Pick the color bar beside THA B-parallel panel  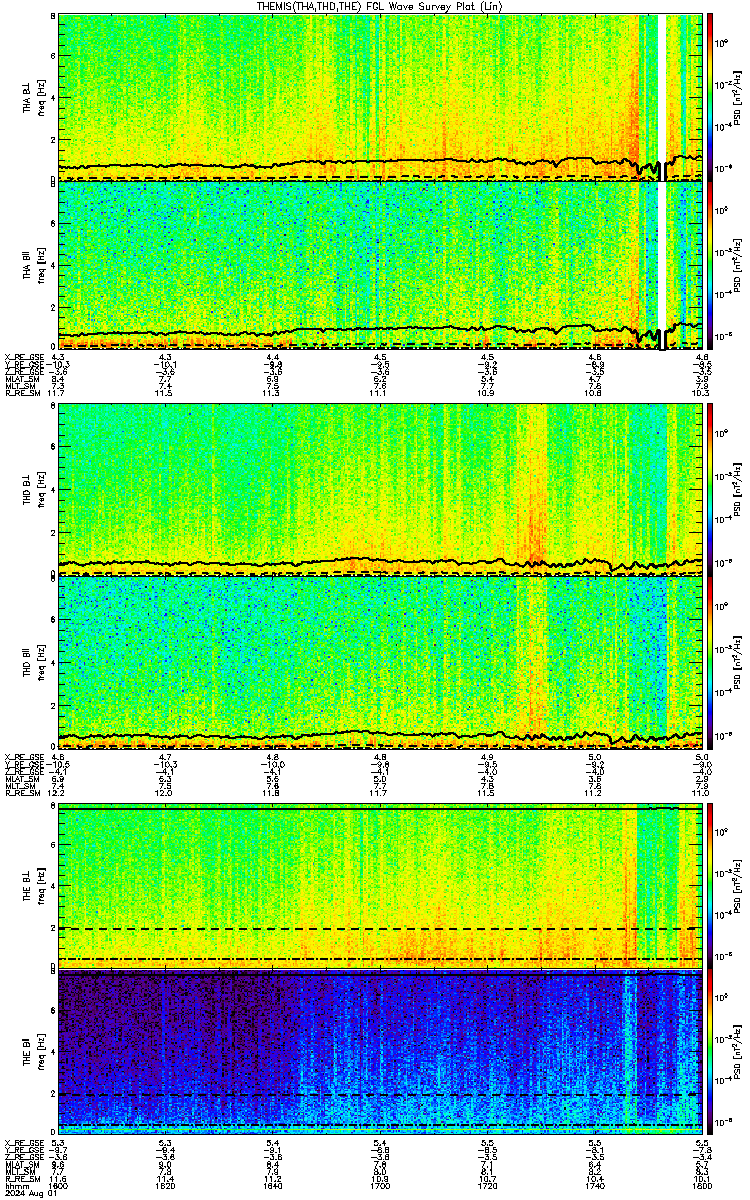click(711, 265)
